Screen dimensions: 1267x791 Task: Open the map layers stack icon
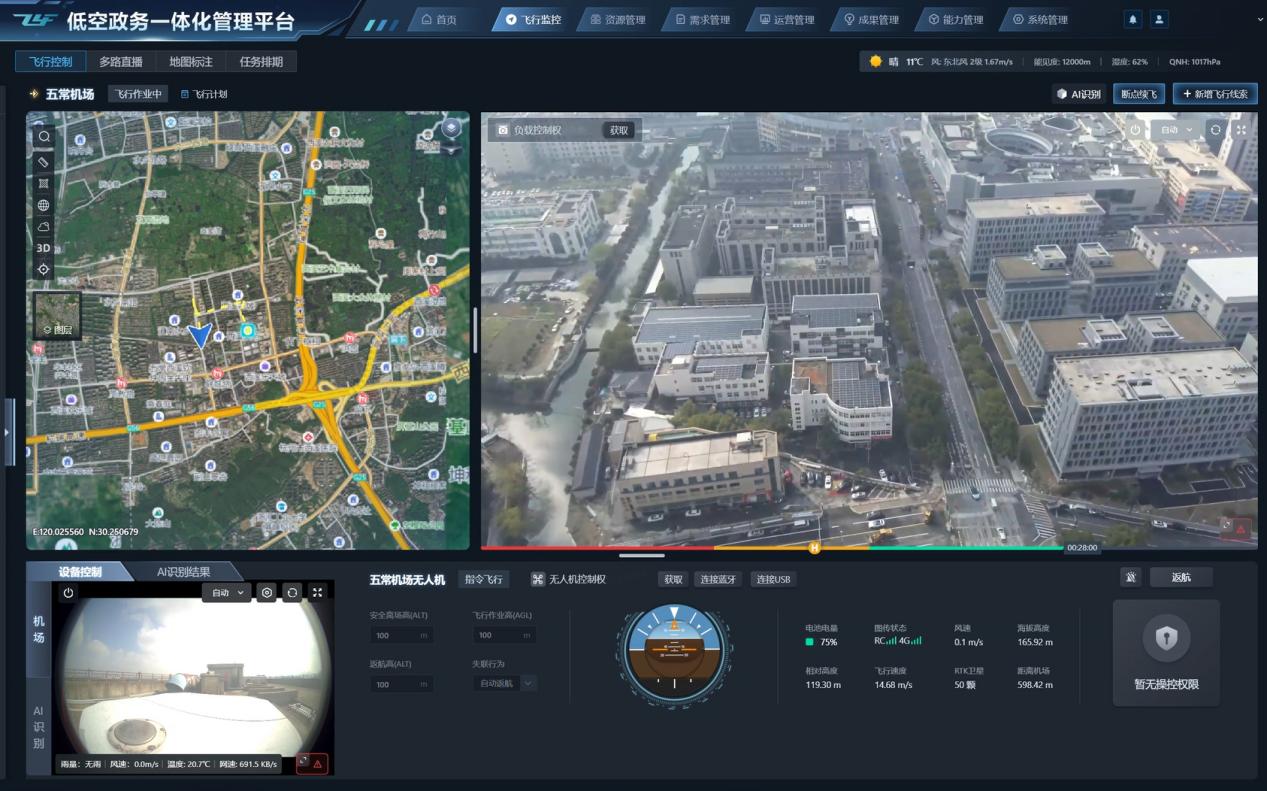pyautogui.click(x=452, y=128)
